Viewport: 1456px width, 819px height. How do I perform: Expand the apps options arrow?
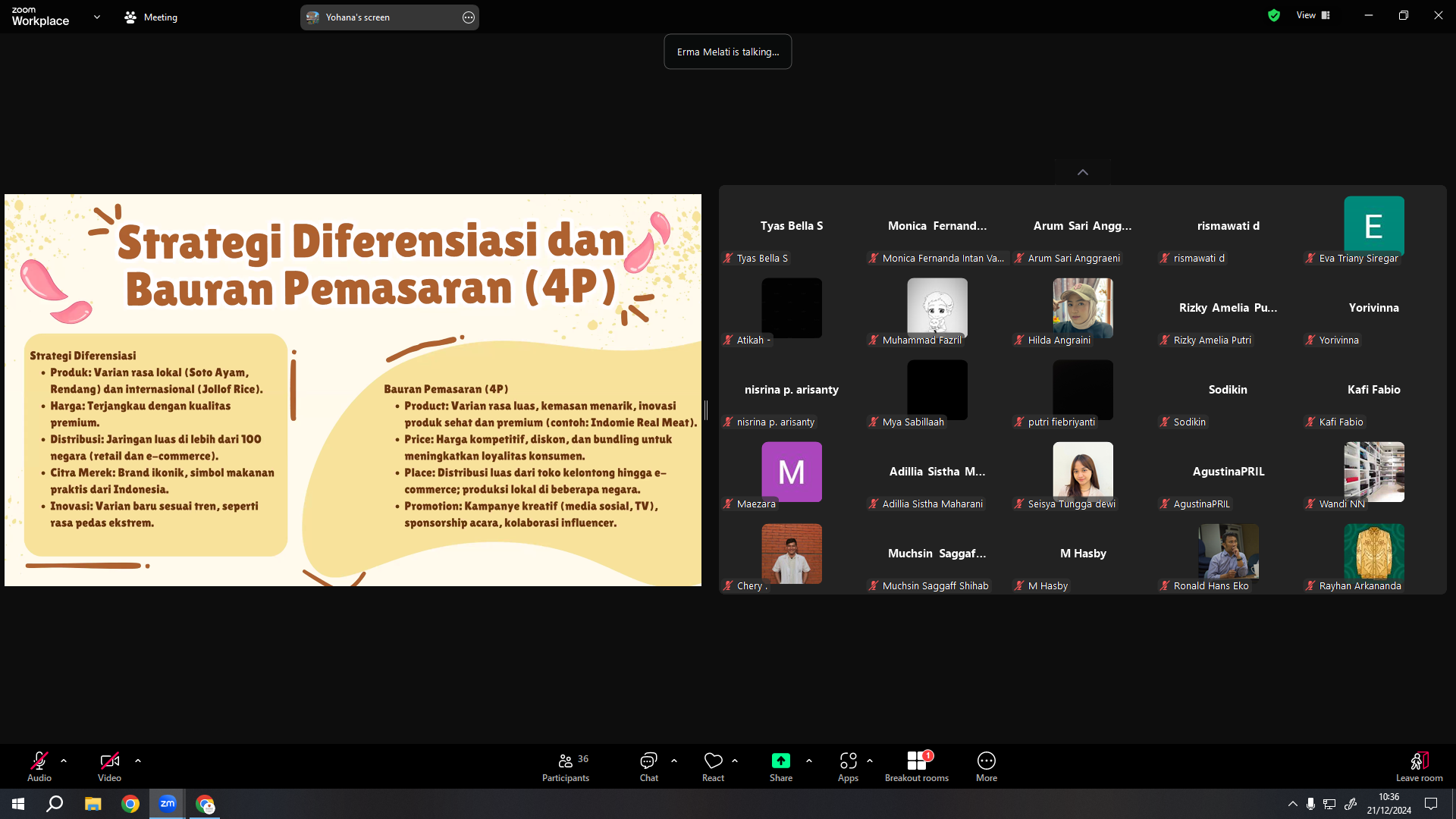coord(870,761)
